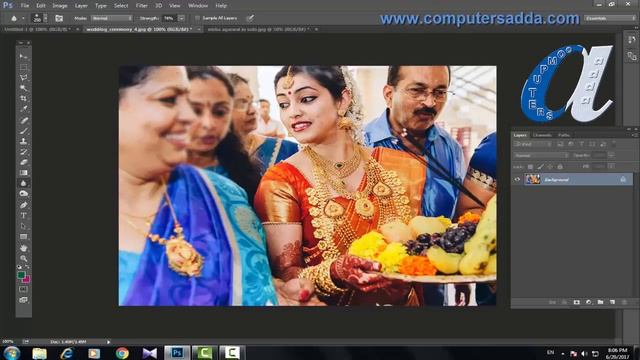Screen dimensions: 640x360
Task: Toggle lock transparent pixels
Action: 530,167
